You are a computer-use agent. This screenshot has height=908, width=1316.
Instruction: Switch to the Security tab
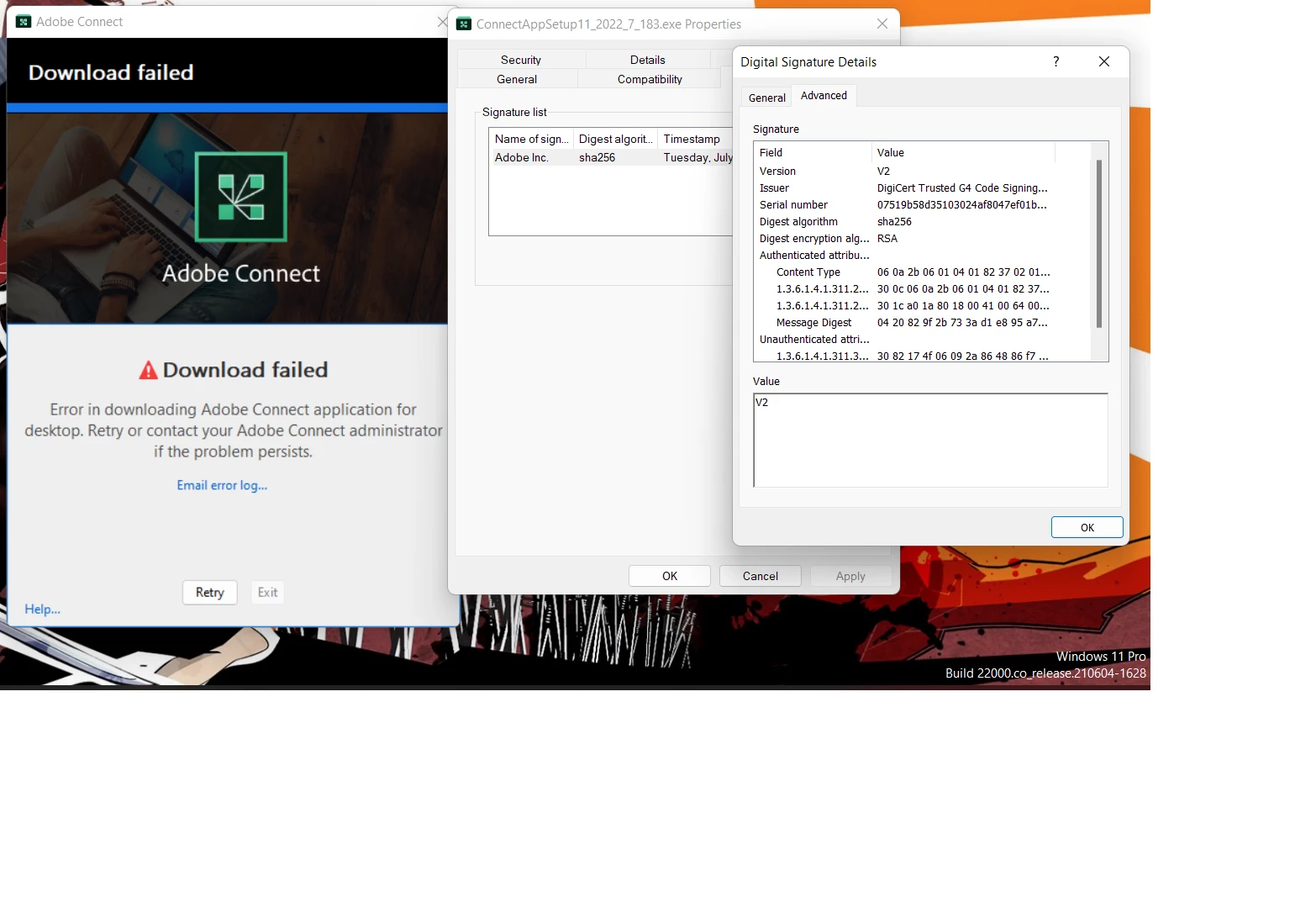coord(521,60)
